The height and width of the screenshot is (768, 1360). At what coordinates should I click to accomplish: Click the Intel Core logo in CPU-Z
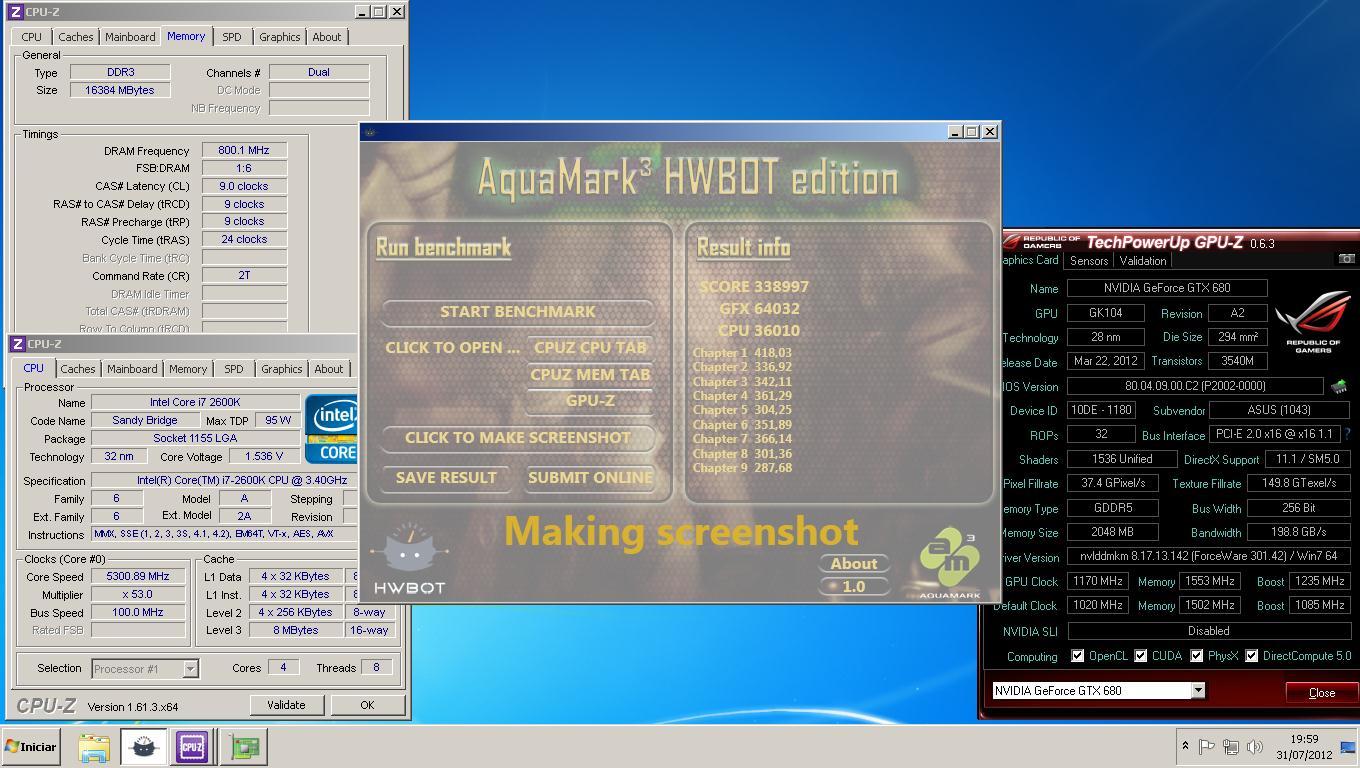[331, 428]
